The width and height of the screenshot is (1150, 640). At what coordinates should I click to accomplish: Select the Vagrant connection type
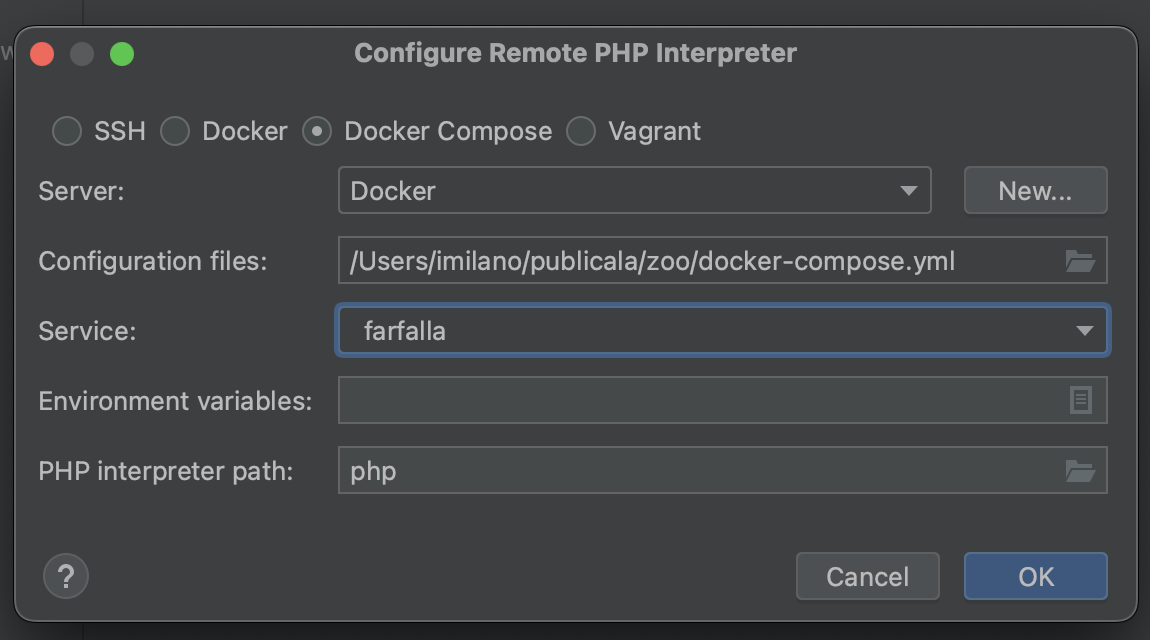point(581,131)
